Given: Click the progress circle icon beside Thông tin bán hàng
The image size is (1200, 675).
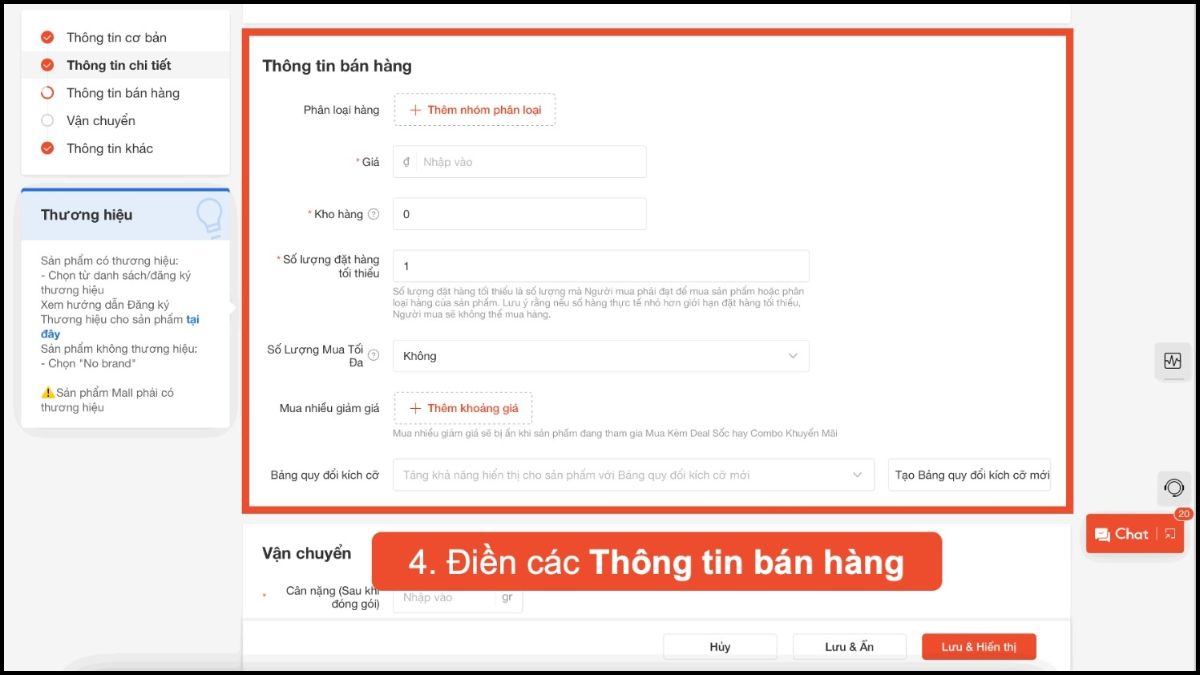Looking at the screenshot, I should 47,93.
